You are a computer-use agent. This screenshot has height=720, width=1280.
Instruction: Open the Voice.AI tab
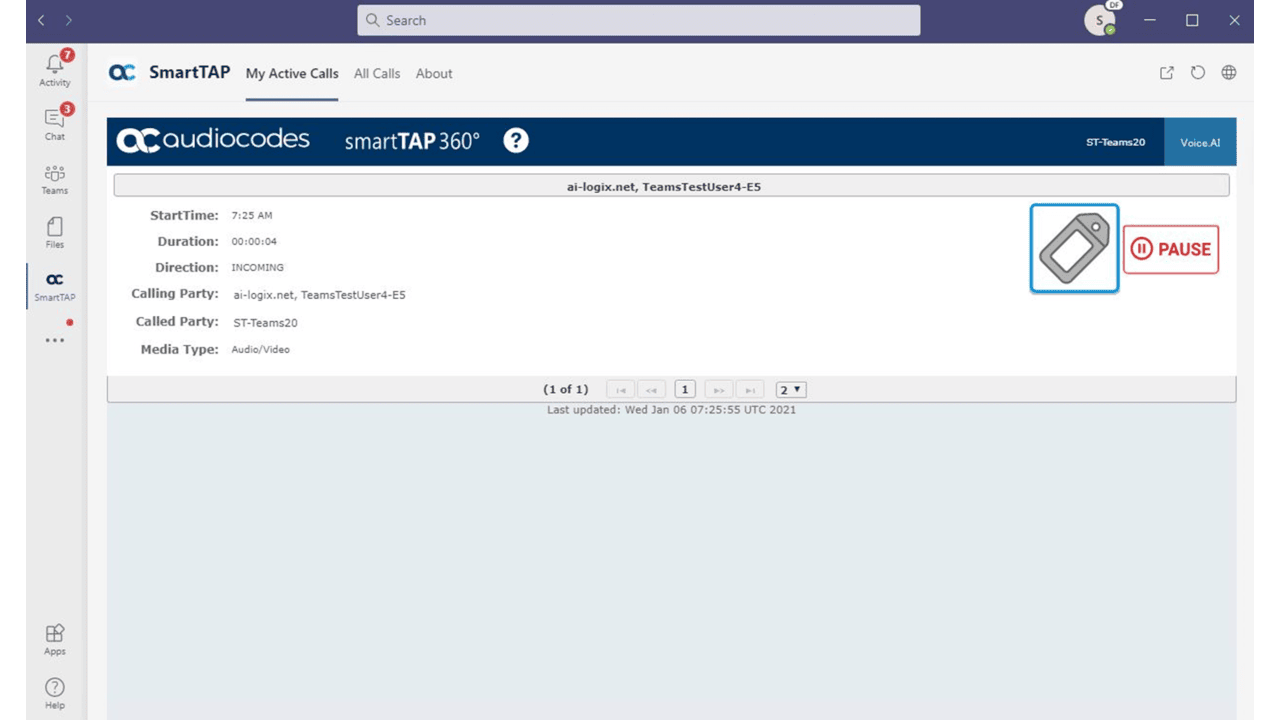click(x=1200, y=142)
